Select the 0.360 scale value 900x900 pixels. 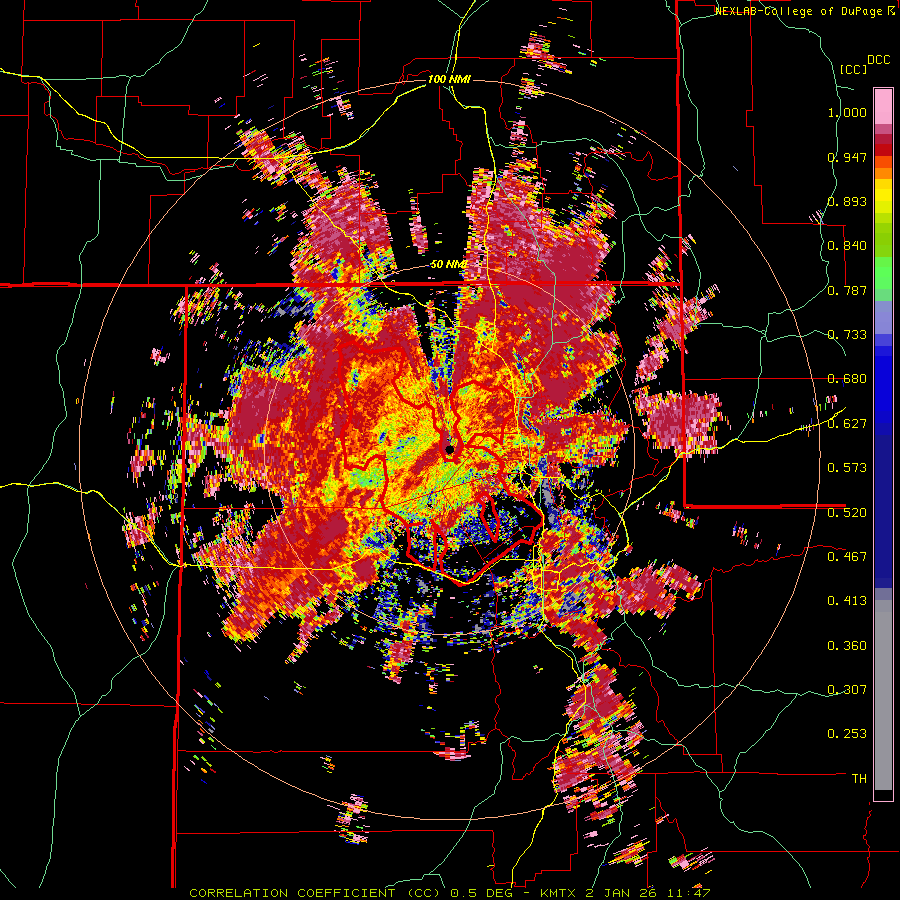pyautogui.click(x=847, y=645)
